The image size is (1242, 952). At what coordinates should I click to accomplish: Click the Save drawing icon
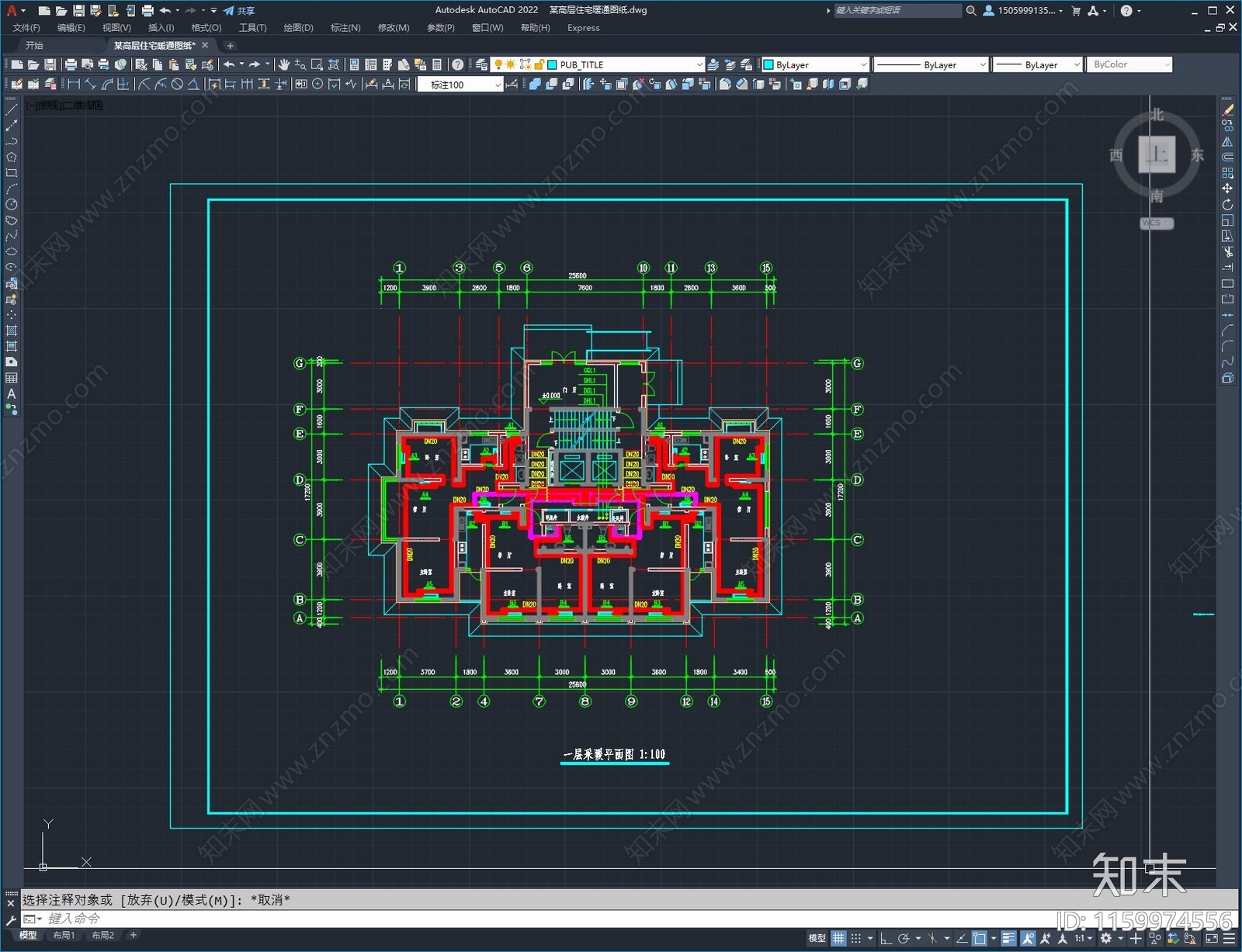coord(50,64)
